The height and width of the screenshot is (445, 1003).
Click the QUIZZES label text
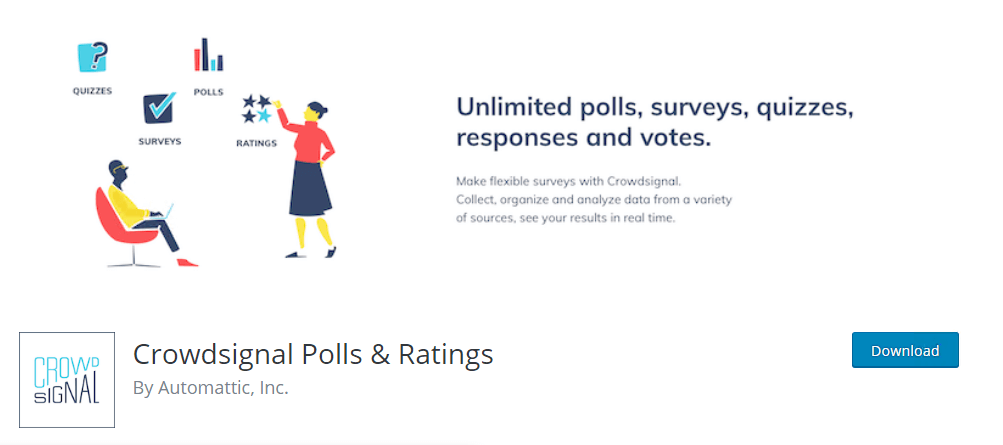(92, 91)
